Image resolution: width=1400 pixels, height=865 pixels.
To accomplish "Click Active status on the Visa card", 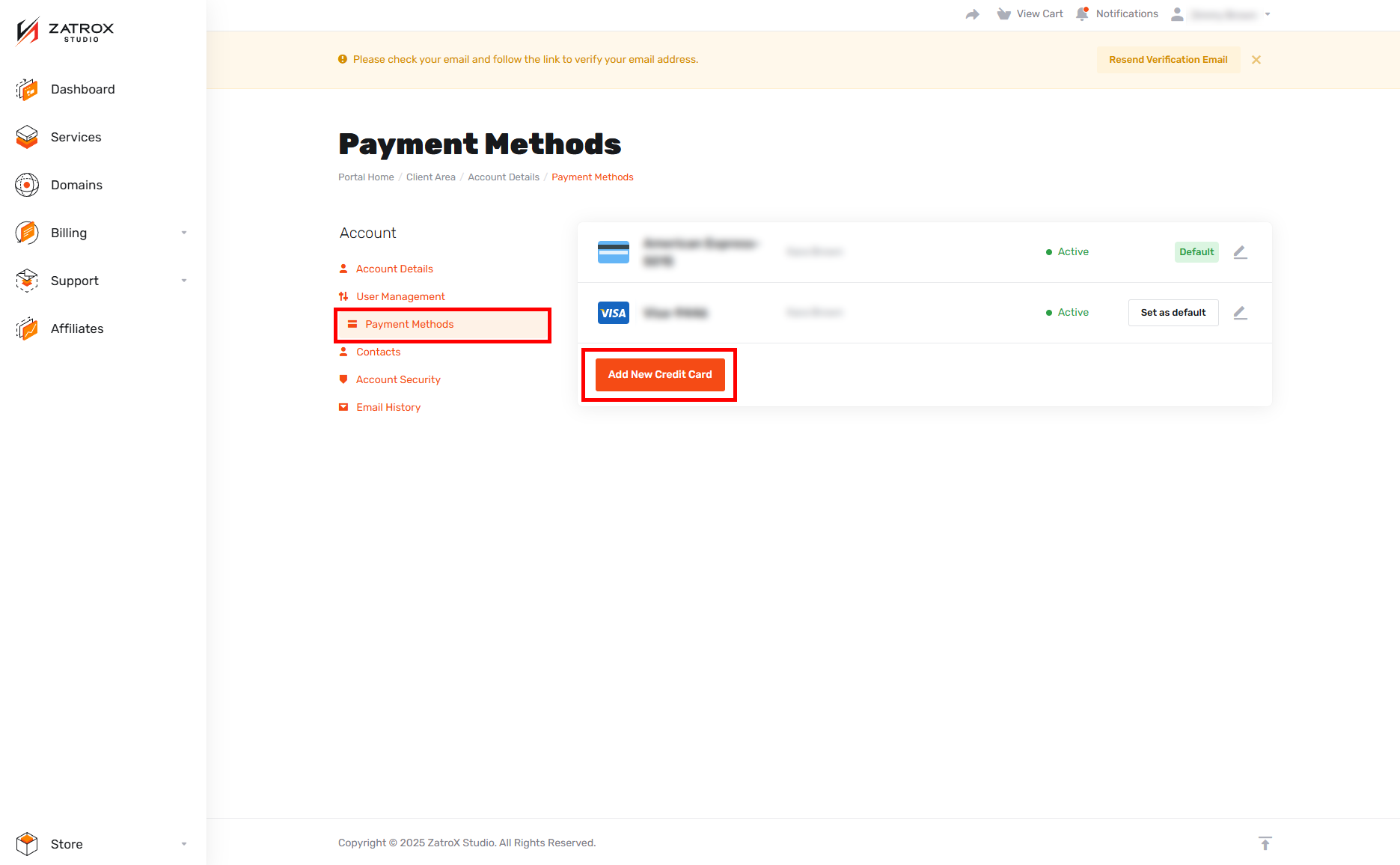I will click(1067, 313).
